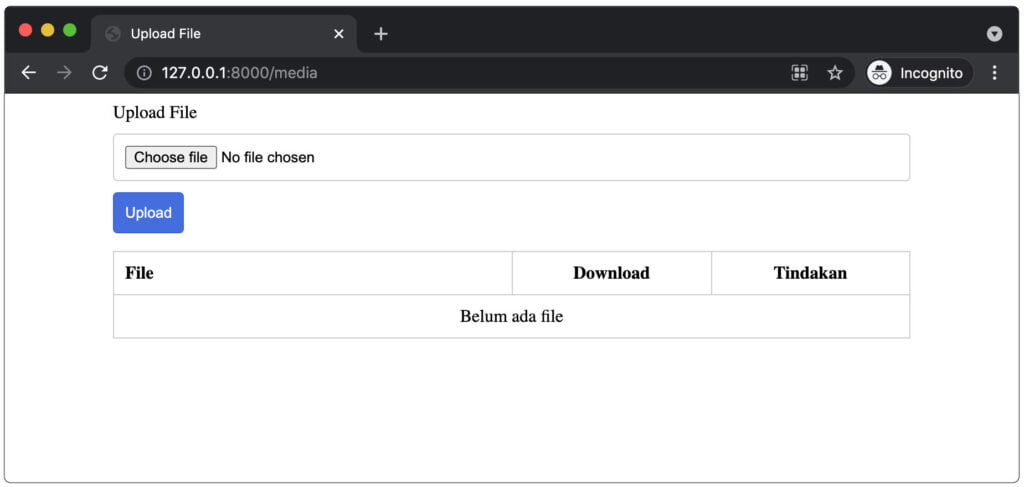View site information icon in address bar
The height and width of the screenshot is (487, 1024).
(x=144, y=73)
